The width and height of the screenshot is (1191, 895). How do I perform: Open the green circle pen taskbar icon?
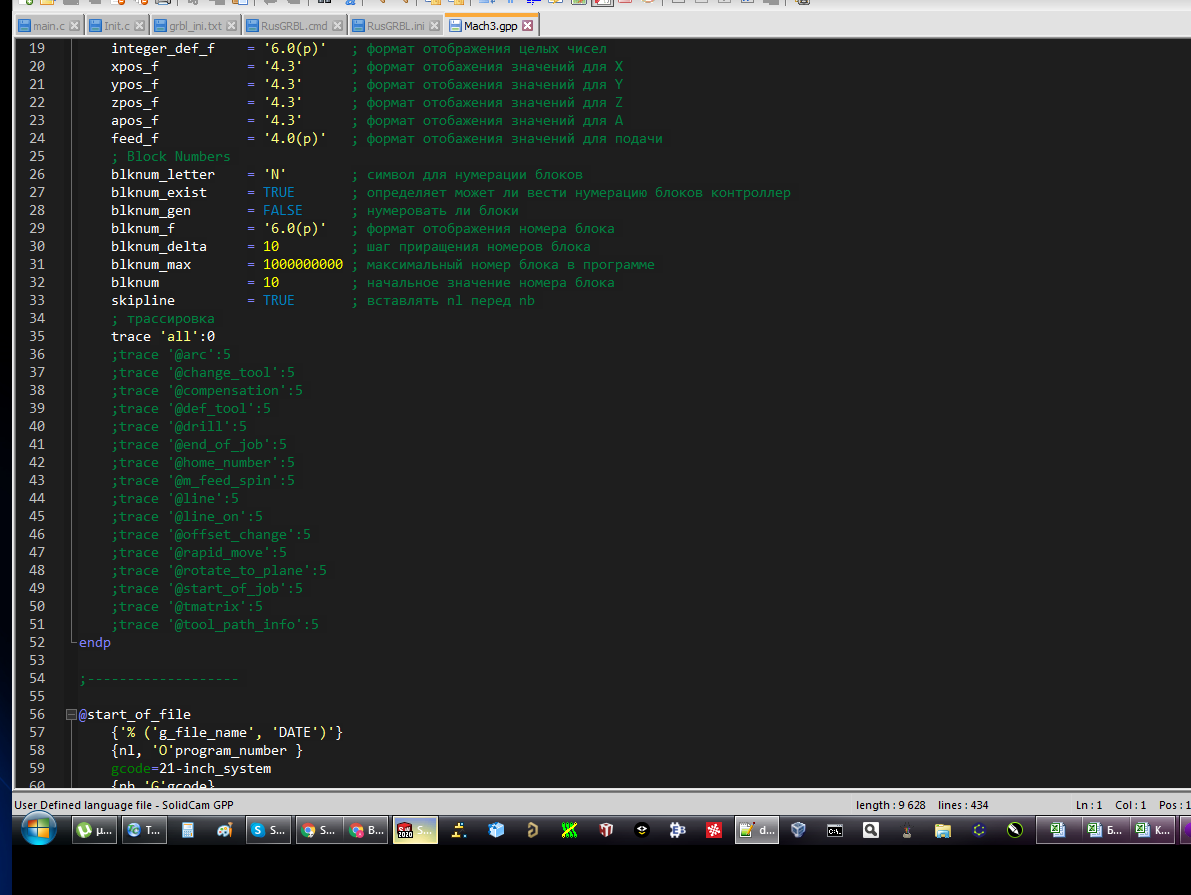click(1015, 830)
